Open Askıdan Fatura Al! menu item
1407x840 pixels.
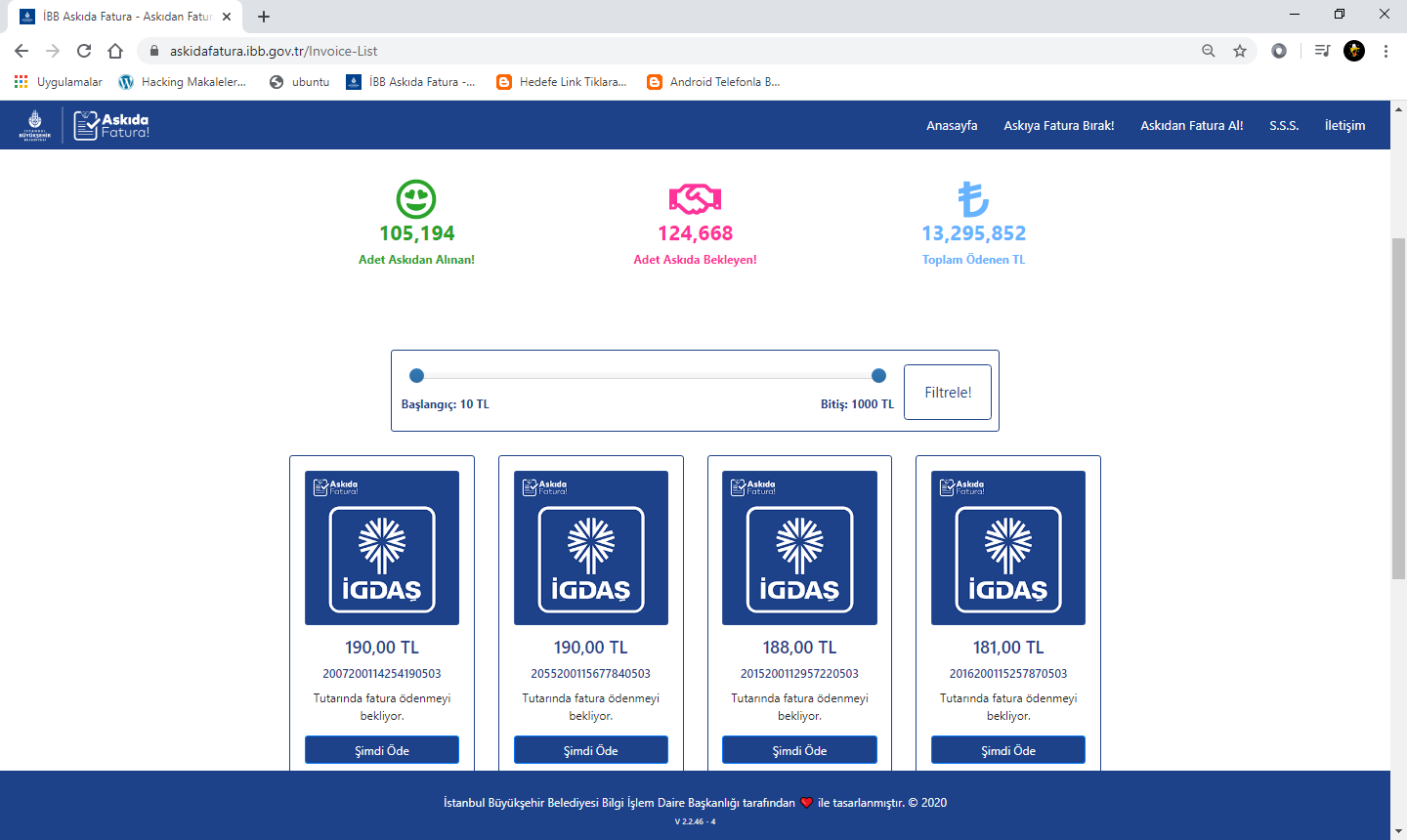pos(1192,125)
